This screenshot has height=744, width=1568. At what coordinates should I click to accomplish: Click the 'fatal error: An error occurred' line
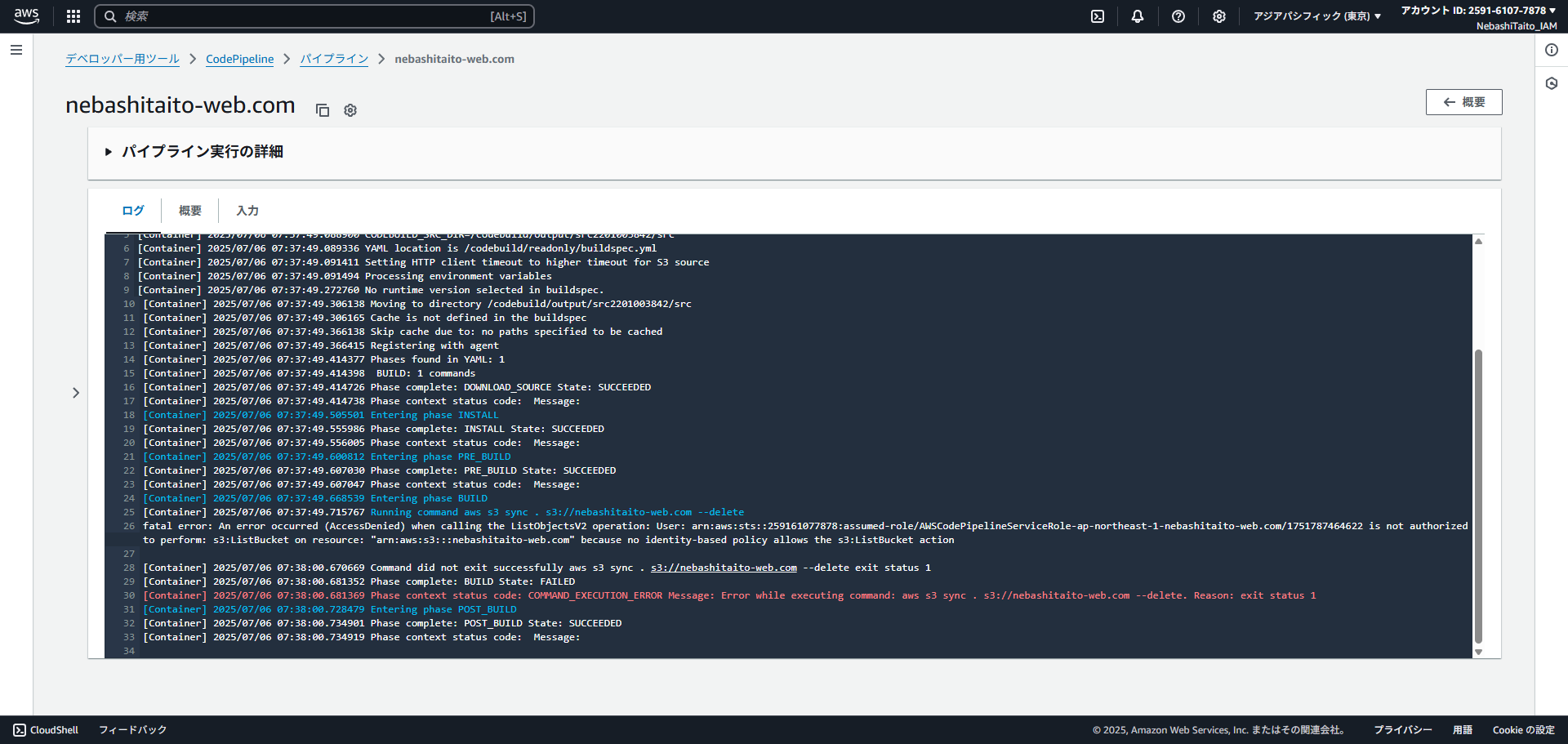pyautogui.click(x=805, y=532)
